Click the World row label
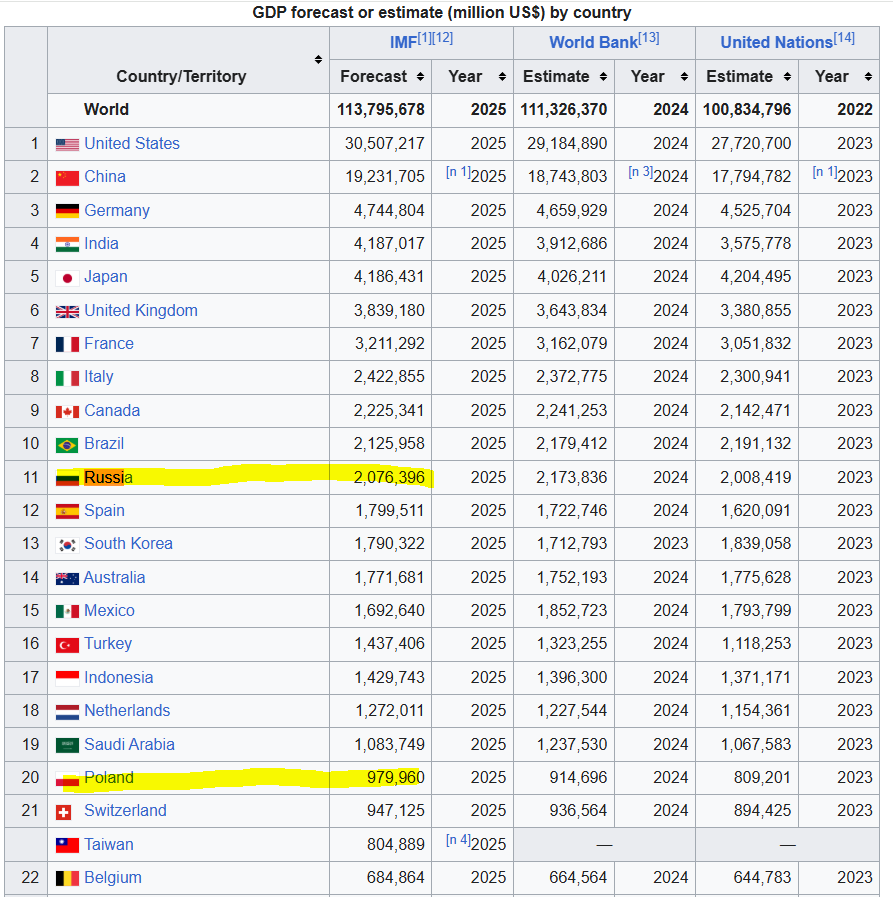 tap(106, 110)
